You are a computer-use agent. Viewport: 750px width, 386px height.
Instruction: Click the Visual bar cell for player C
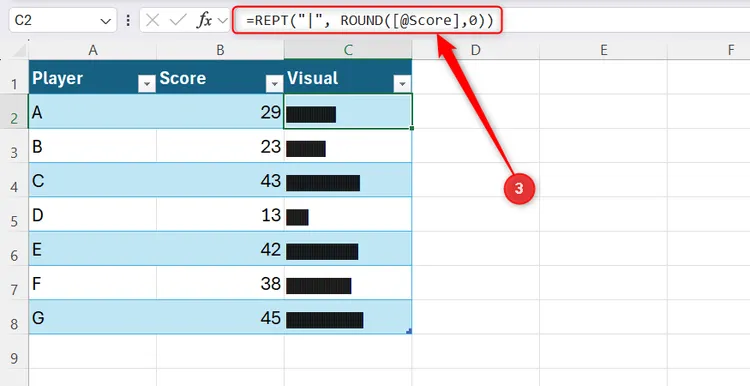tap(348, 180)
